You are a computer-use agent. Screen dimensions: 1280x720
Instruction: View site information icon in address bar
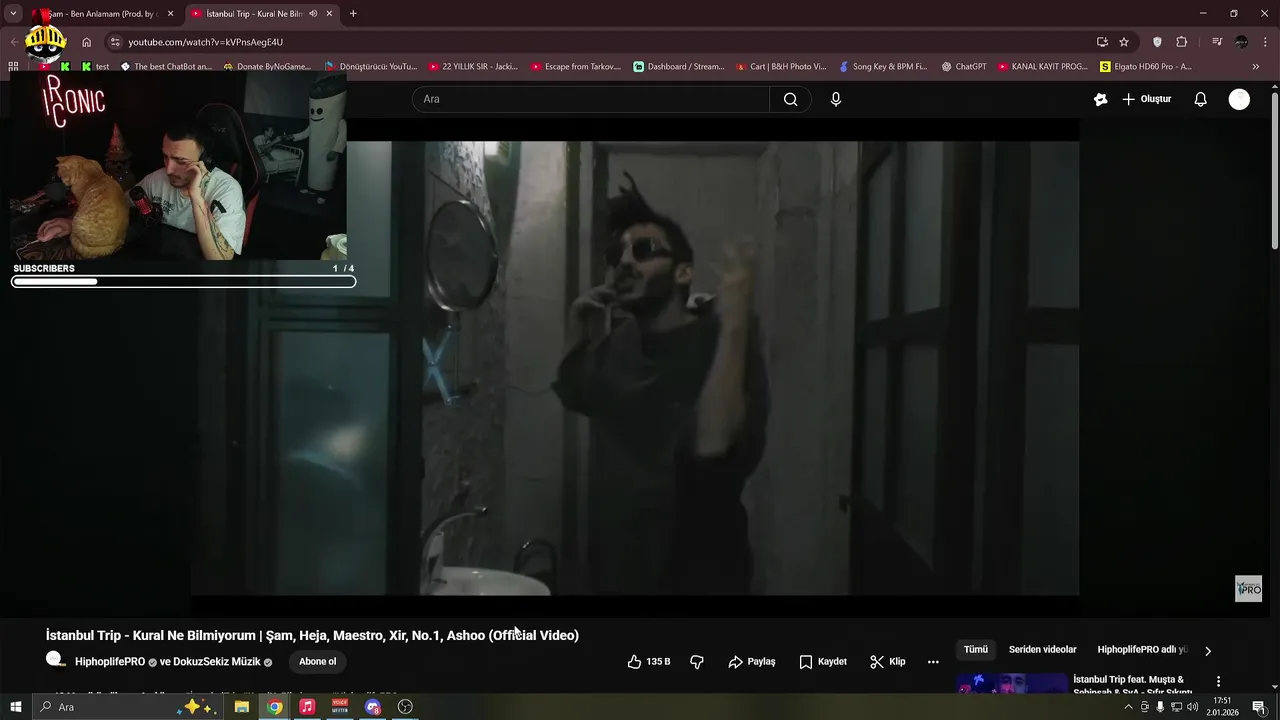(115, 42)
